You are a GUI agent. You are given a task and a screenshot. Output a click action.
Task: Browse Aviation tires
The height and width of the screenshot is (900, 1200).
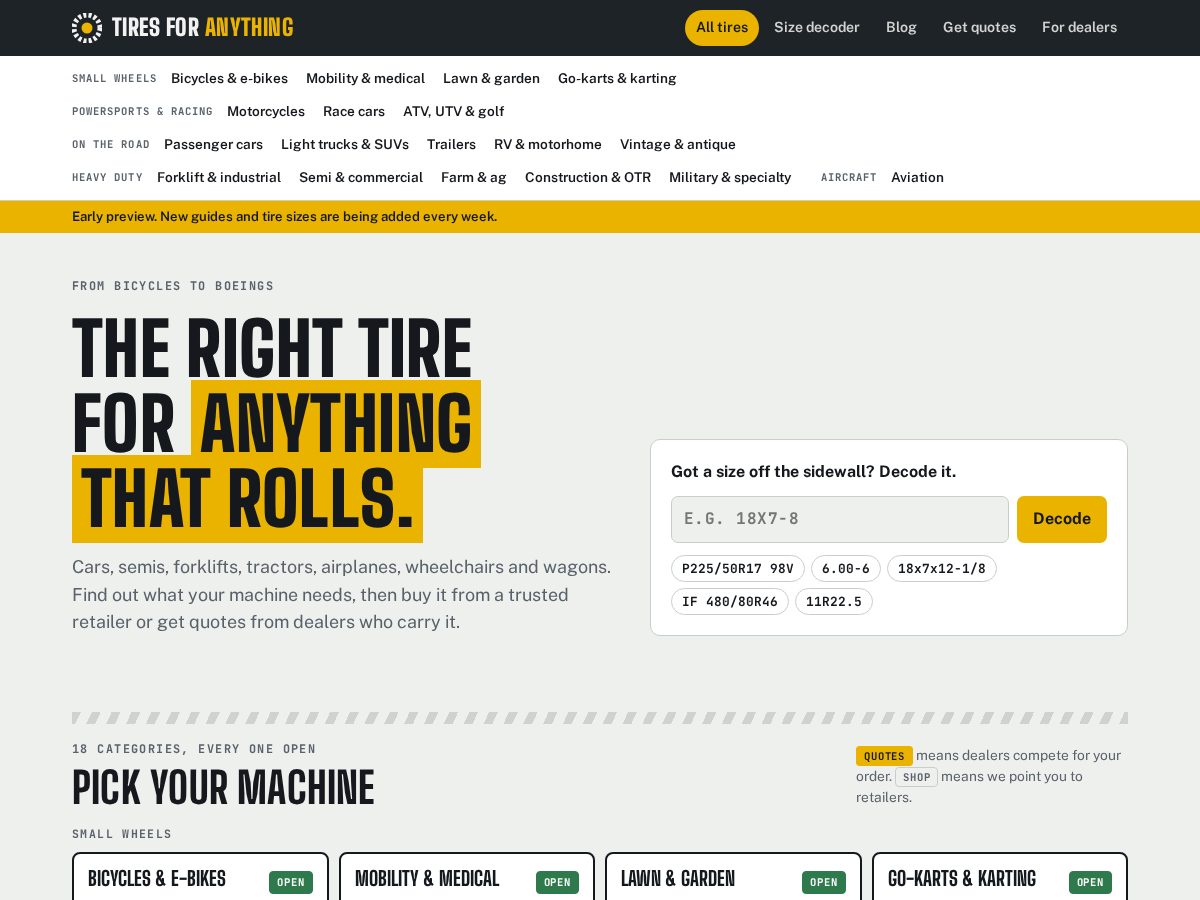tap(917, 177)
